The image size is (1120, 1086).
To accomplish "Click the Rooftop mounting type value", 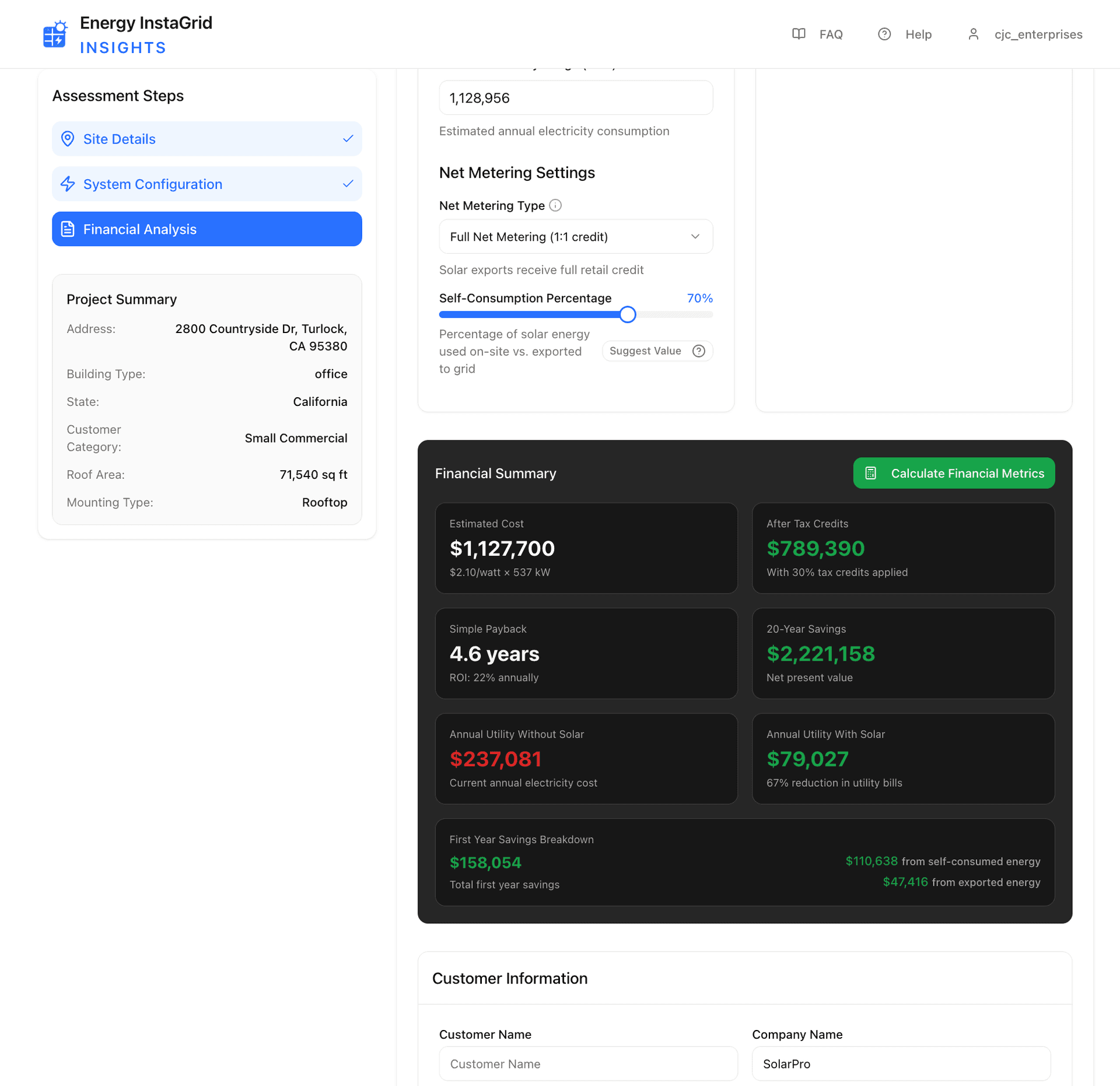I will pyautogui.click(x=324, y=502).
